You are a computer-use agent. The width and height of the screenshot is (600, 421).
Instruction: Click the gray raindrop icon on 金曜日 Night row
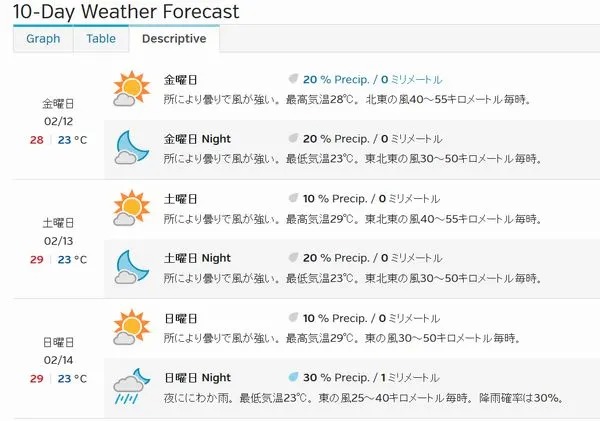pyautogui.click(x=293, y=138)
